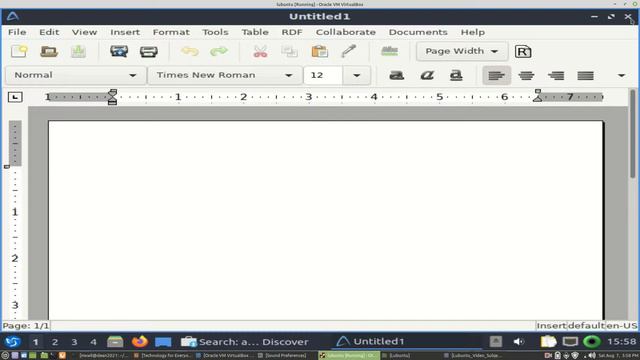Launch Firefox from the panel
Screen dimensions: 640x360
140,341
